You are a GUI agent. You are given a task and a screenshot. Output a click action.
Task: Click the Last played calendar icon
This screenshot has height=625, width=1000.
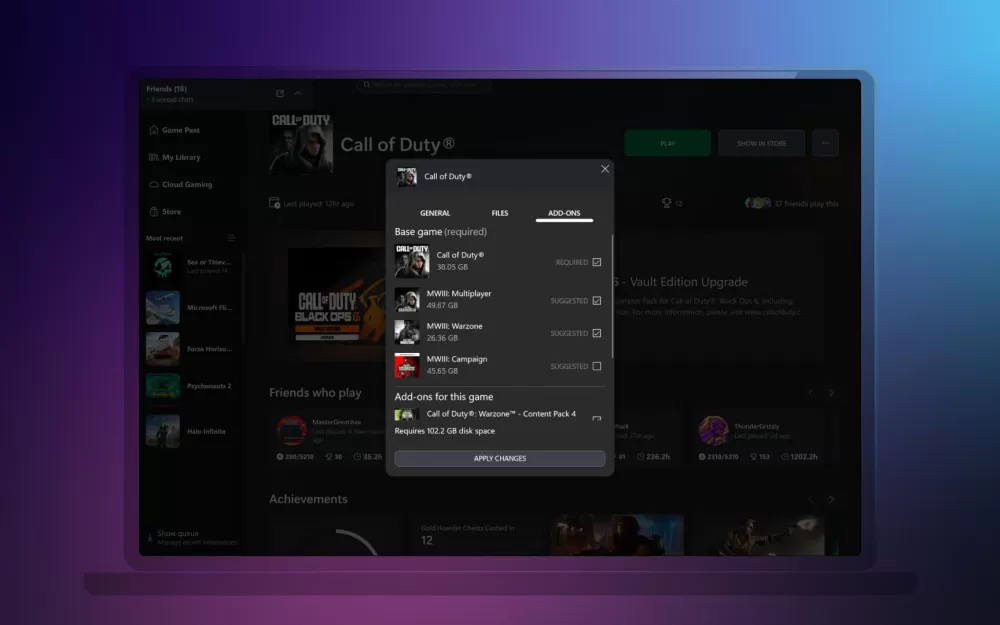coord(274,203)
